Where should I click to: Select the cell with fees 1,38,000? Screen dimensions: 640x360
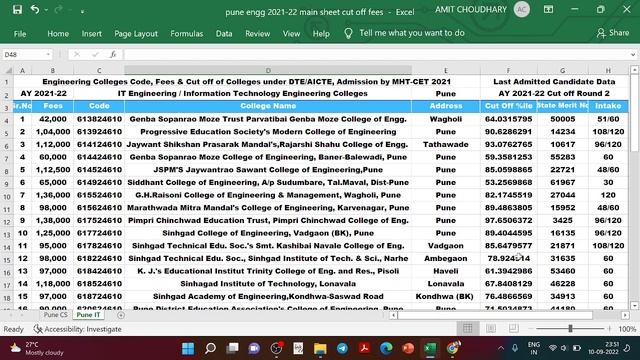(53, 220)
